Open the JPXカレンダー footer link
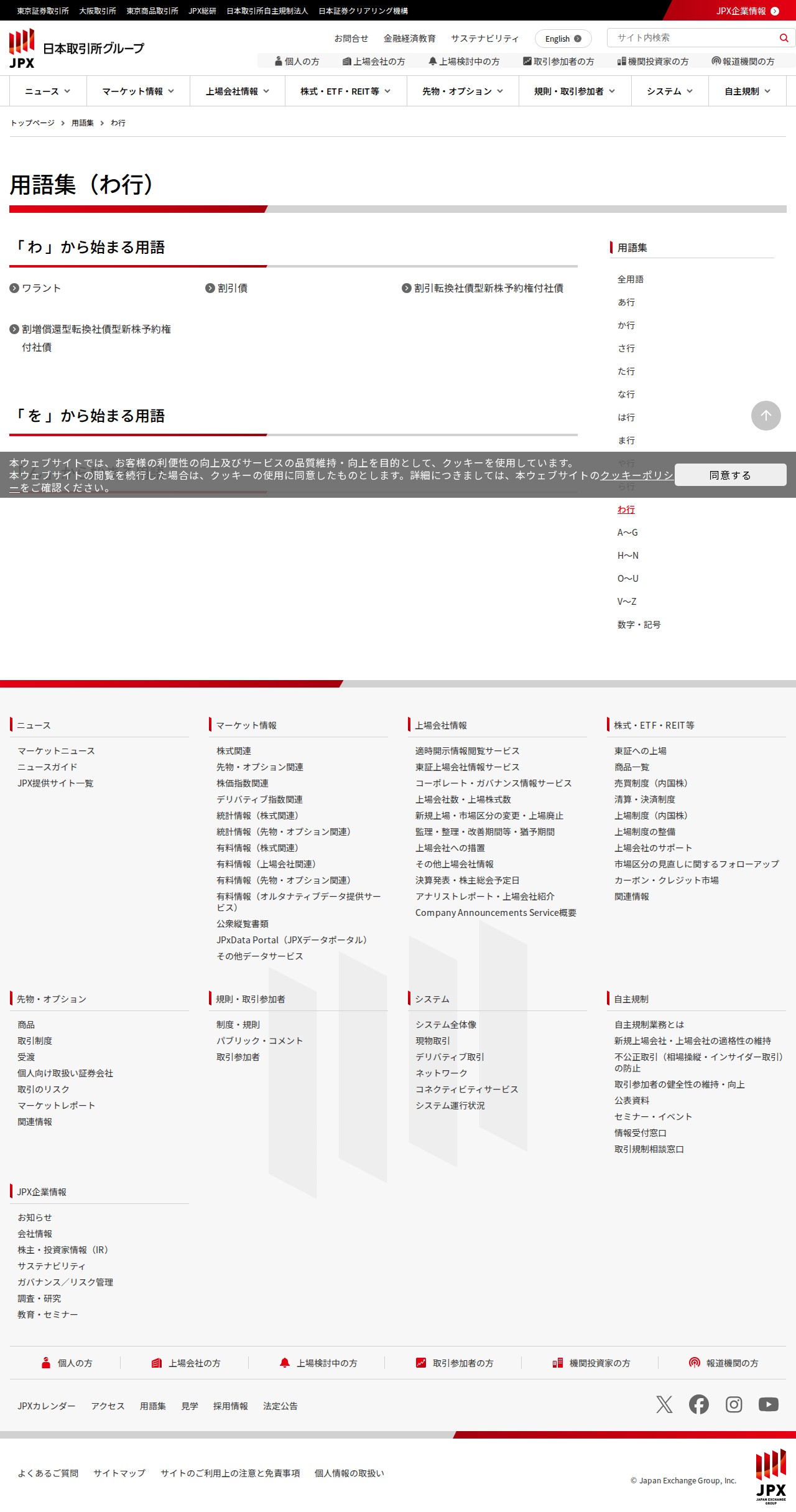The height and width of the screenshot is (1512, 796). (47, 1406)
